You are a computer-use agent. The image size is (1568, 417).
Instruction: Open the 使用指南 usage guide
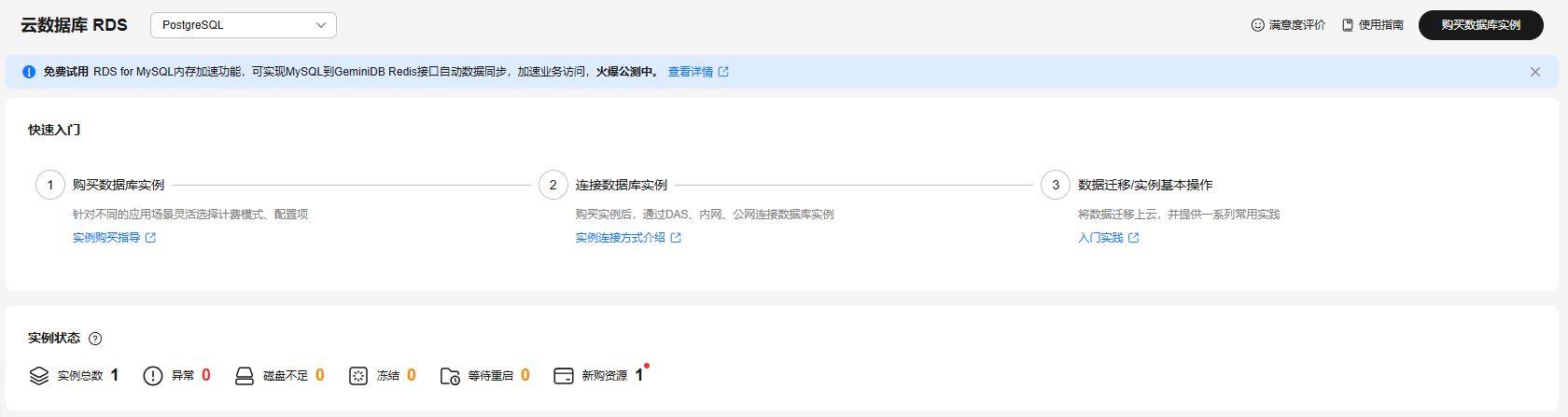(1380, 25)
